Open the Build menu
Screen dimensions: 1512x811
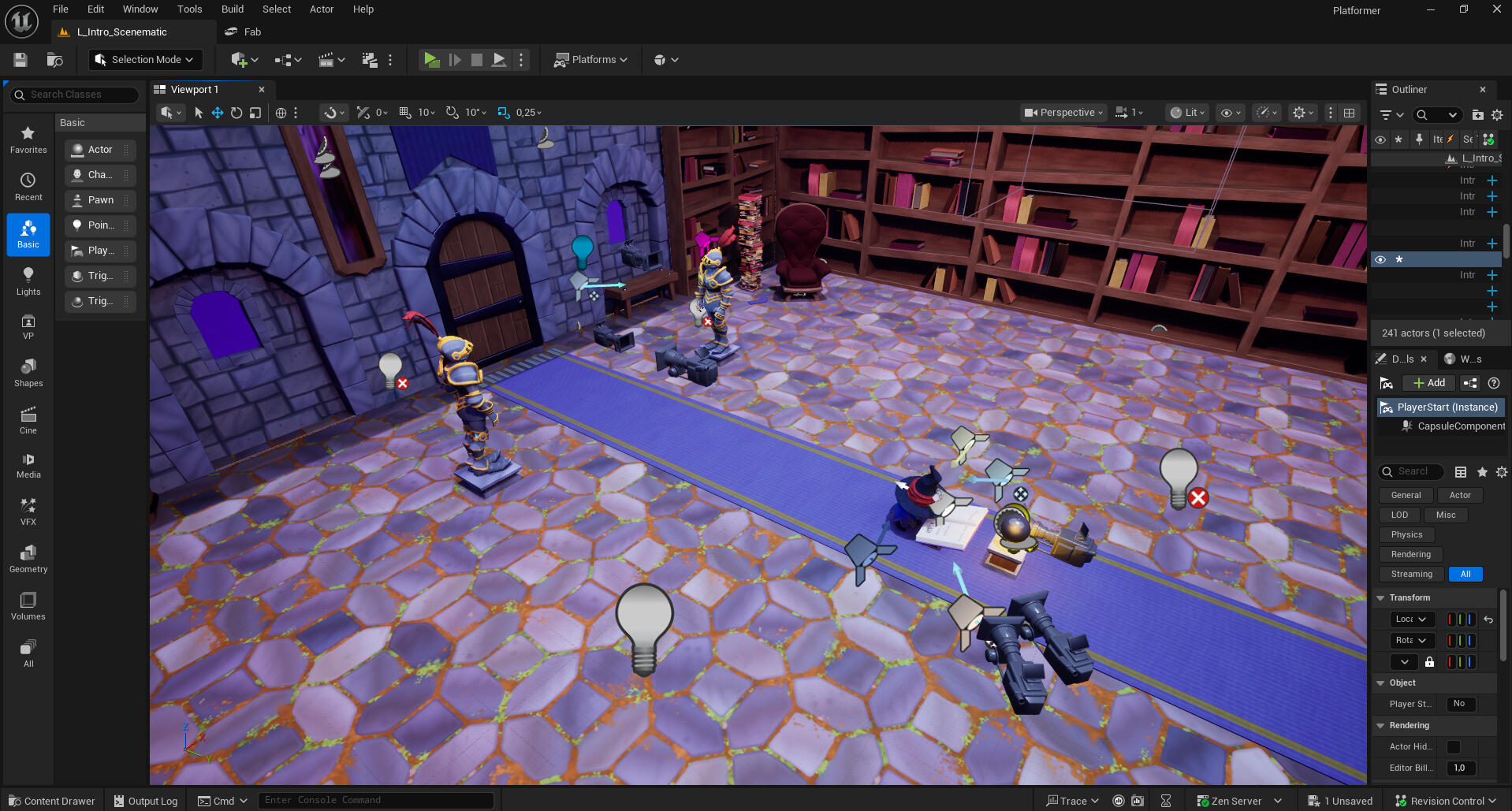coord(232,9)
